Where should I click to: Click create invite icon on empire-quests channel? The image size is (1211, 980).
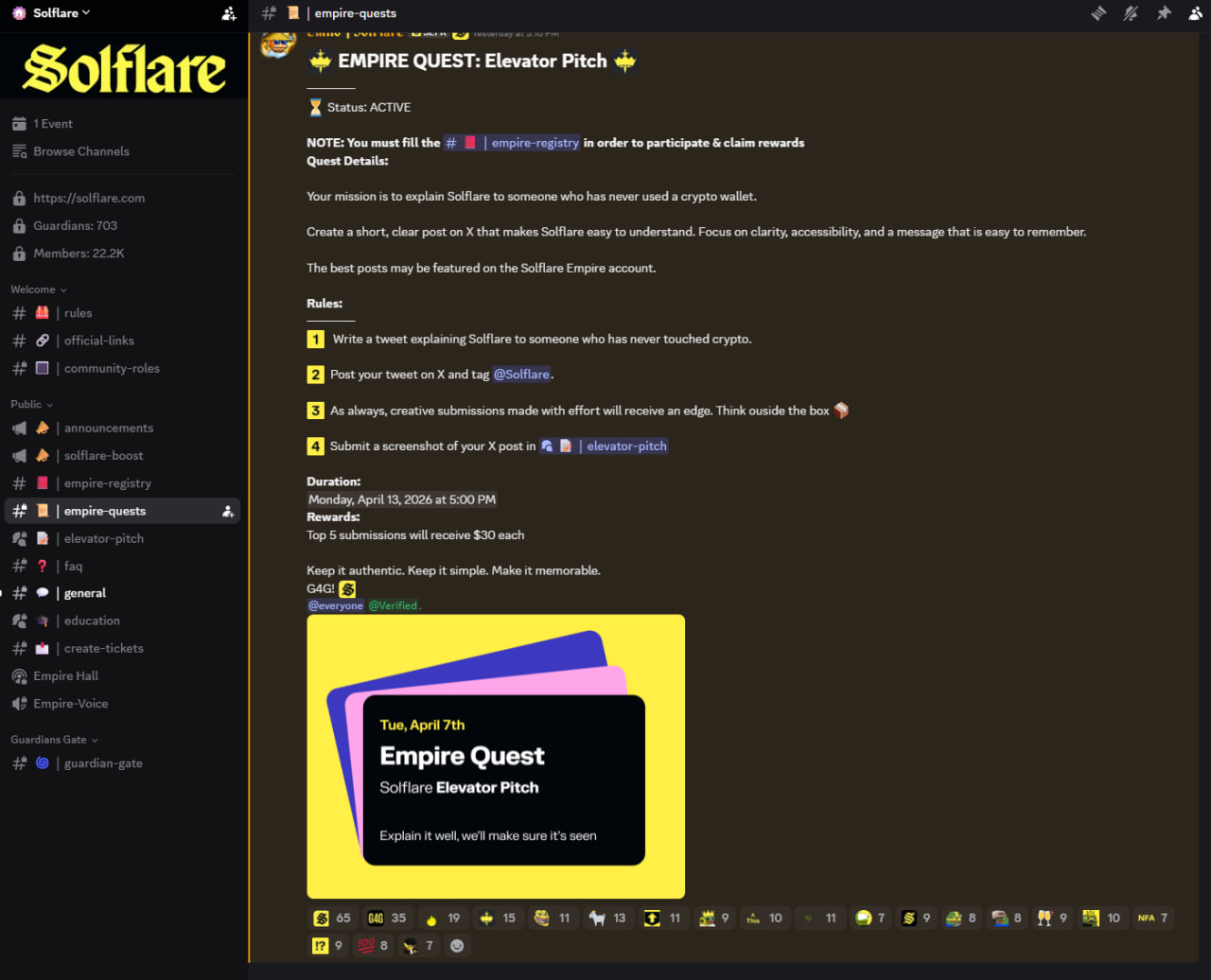coord(228,511)
